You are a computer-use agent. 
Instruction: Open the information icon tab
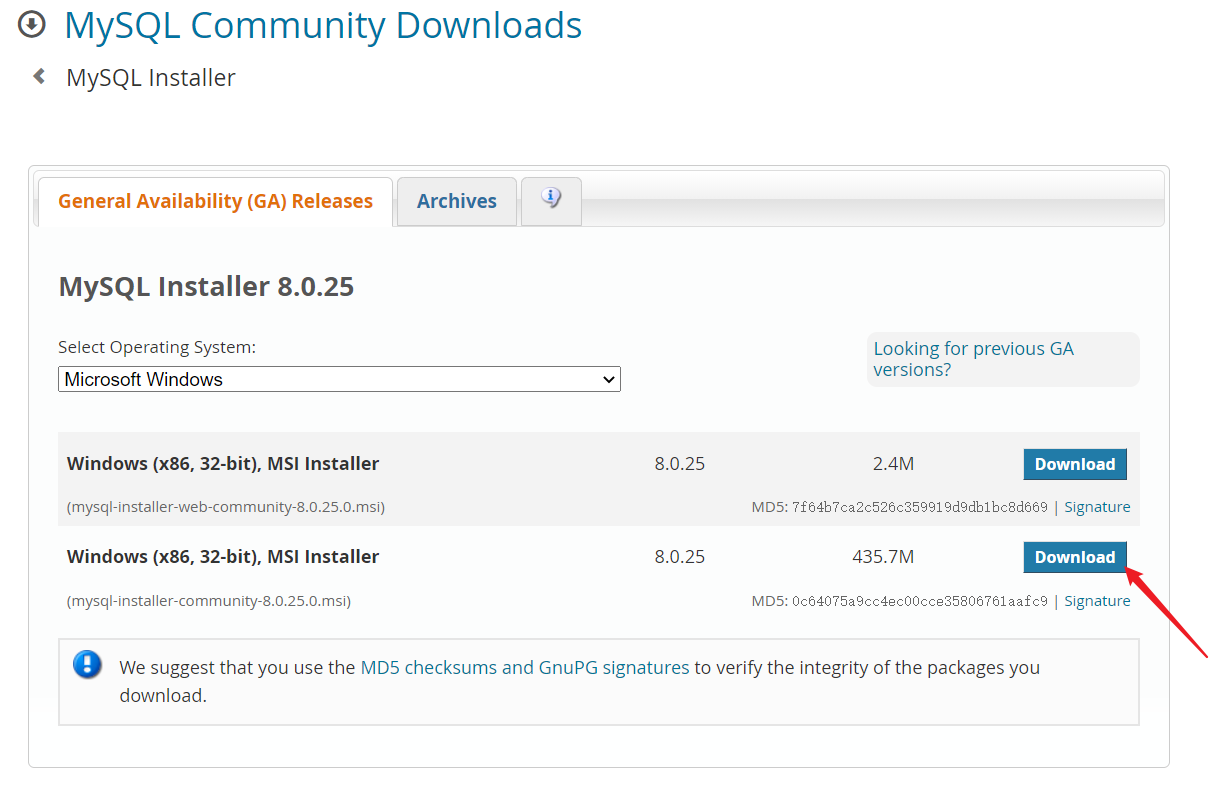(551, 200)
